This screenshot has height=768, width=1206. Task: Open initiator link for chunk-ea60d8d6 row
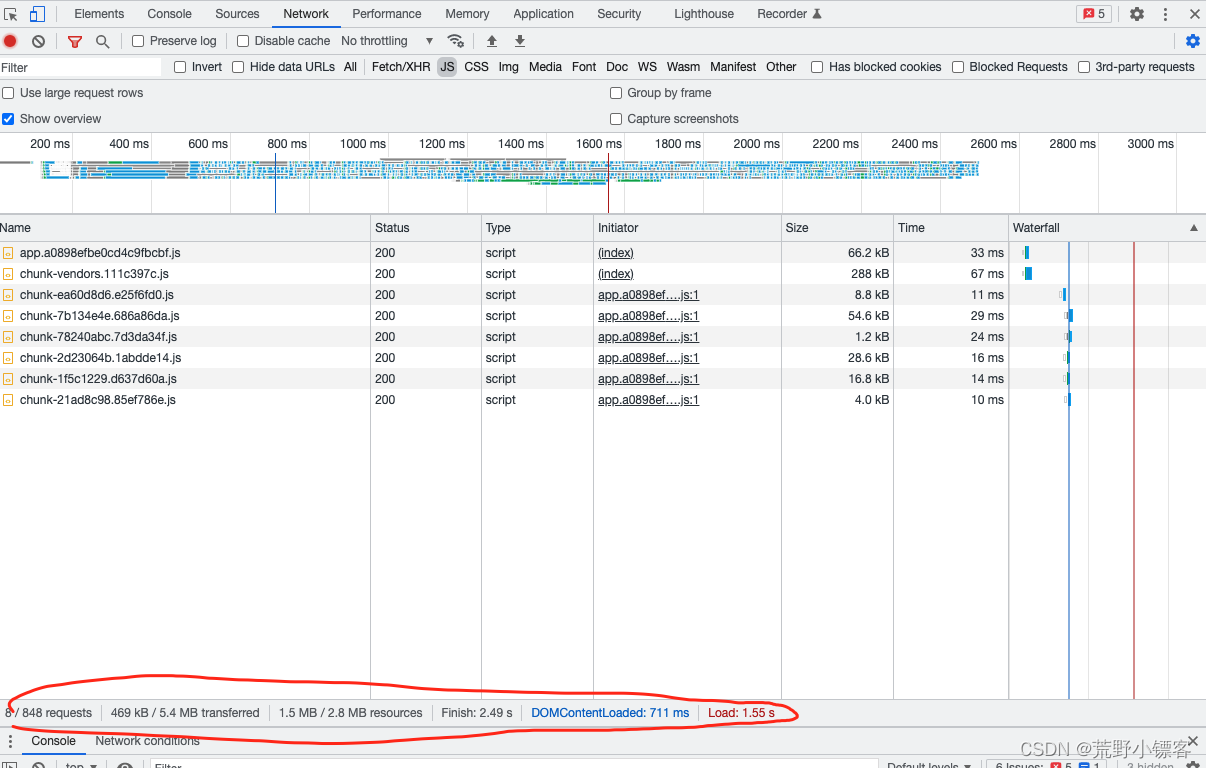[x=648, y=295]
